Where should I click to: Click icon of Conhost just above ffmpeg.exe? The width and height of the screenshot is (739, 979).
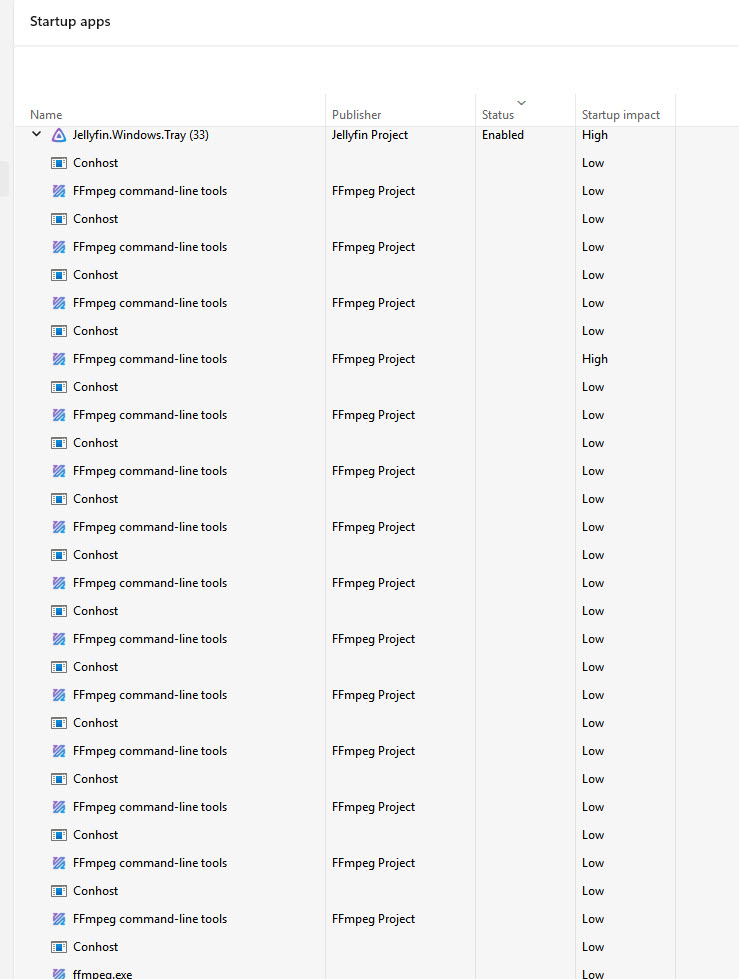[59, 947]
